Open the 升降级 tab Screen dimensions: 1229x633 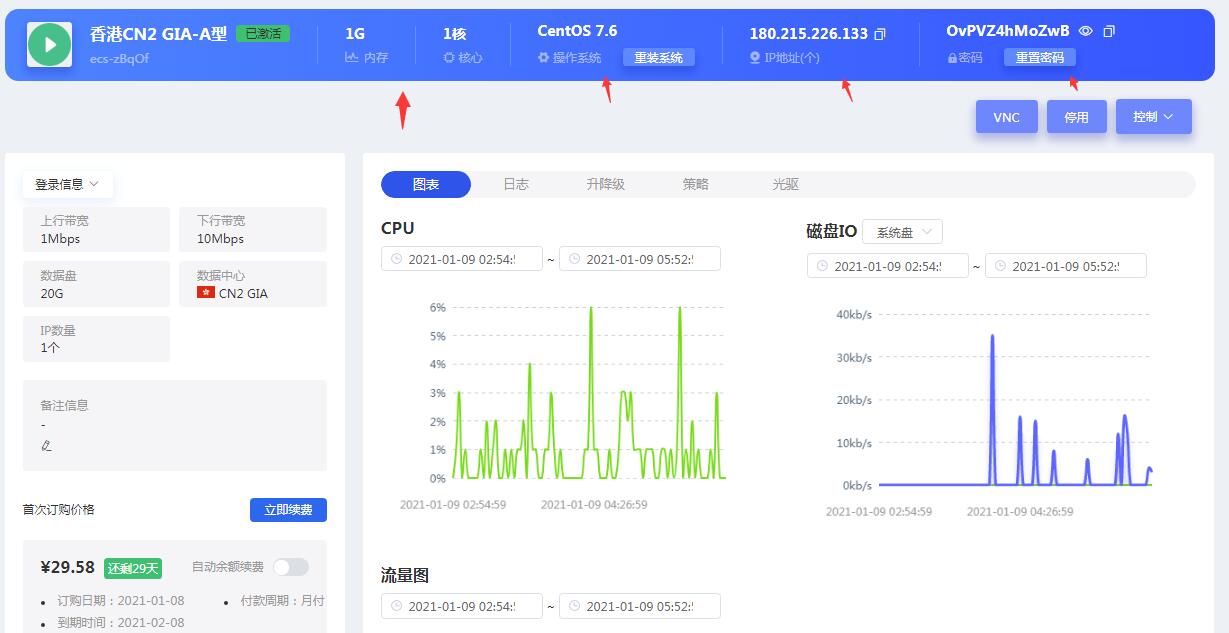pos(606,184)
